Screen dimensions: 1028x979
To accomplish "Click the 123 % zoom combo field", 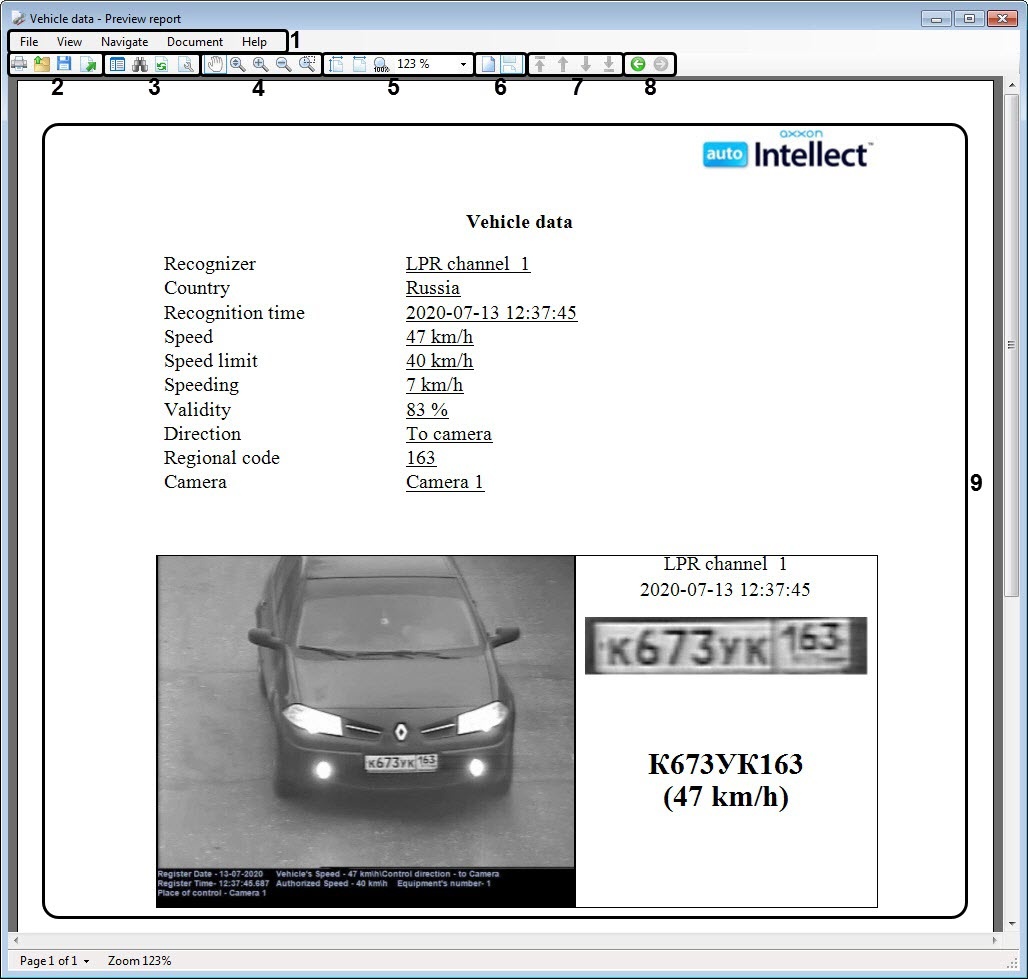I will 431,64.
